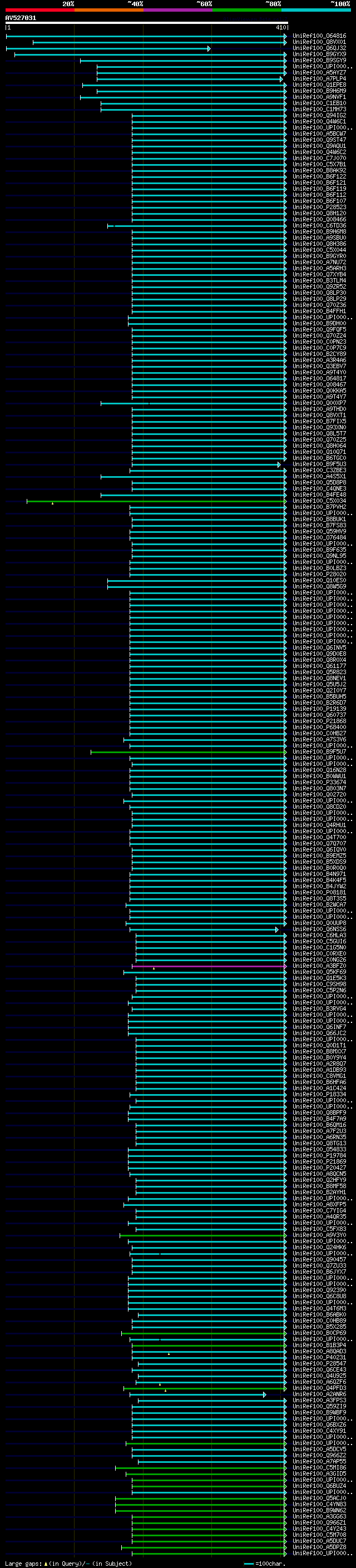This screenshot has height=1568, width=356.
Task: Open hit UniRef100_Q6QJ32
Action: tap(319, 48)
